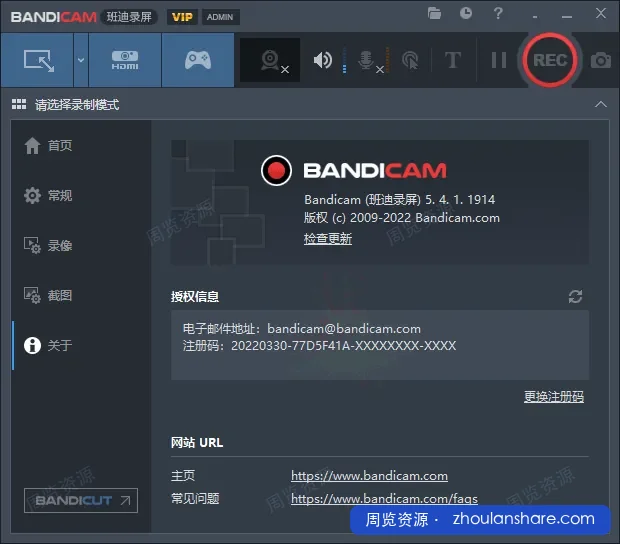Screen dimensions: 620x544
Task: Open the bandicam.com/faqs link
Action: pos(384,499)
